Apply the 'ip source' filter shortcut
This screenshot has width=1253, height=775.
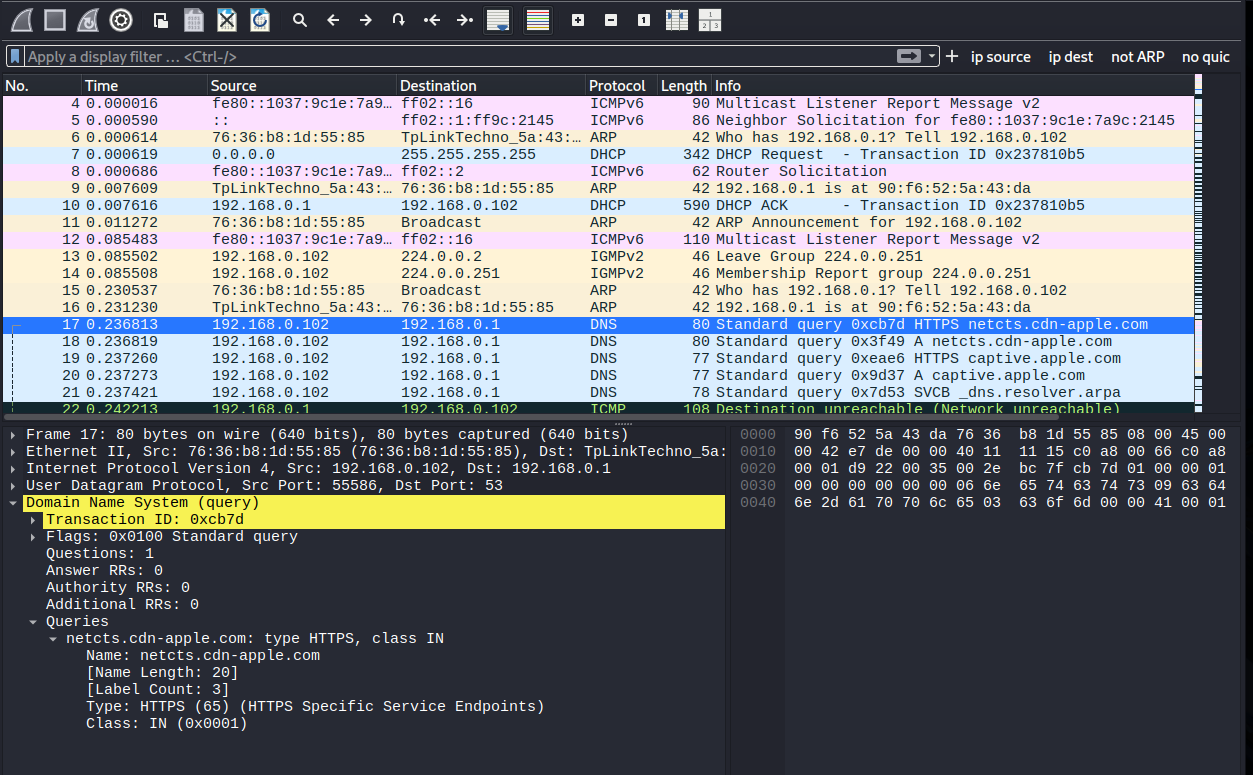1000,57
